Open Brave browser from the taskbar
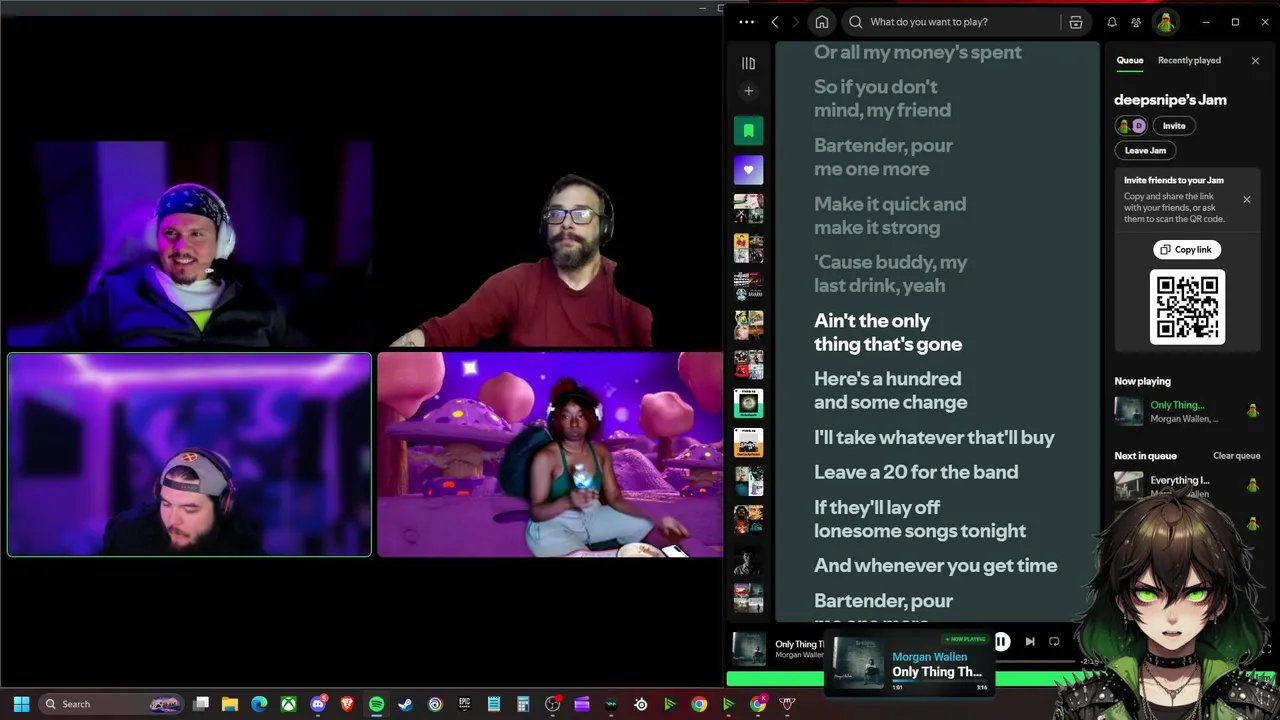Screen dimensions: 1280x720 tap(347, 704)
